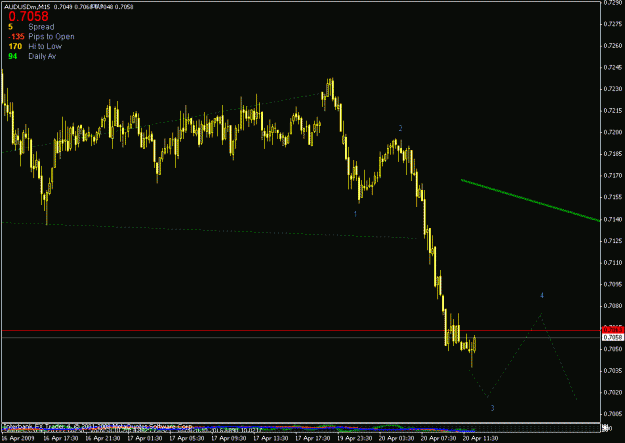Image resolution: width=625 pixels, height=443 pixels.
Task: Click the indicator sub-window below the chart
Action: 301,428
